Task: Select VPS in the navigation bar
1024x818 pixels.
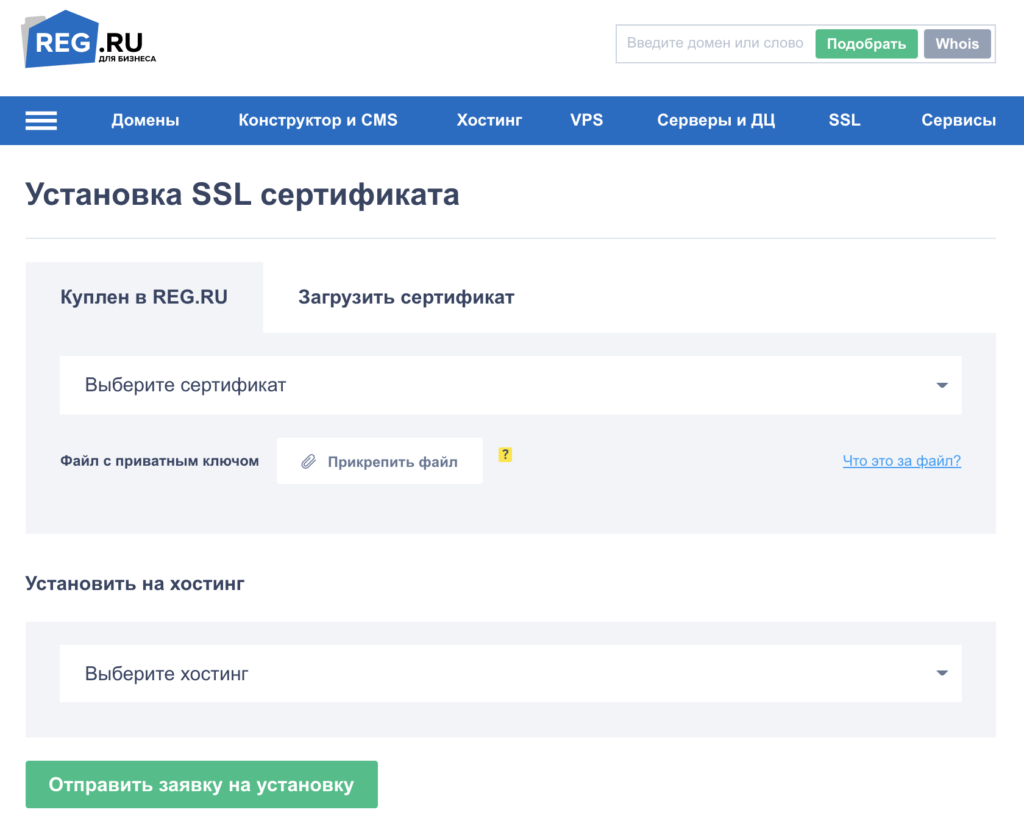Action: tap(586, 121)
